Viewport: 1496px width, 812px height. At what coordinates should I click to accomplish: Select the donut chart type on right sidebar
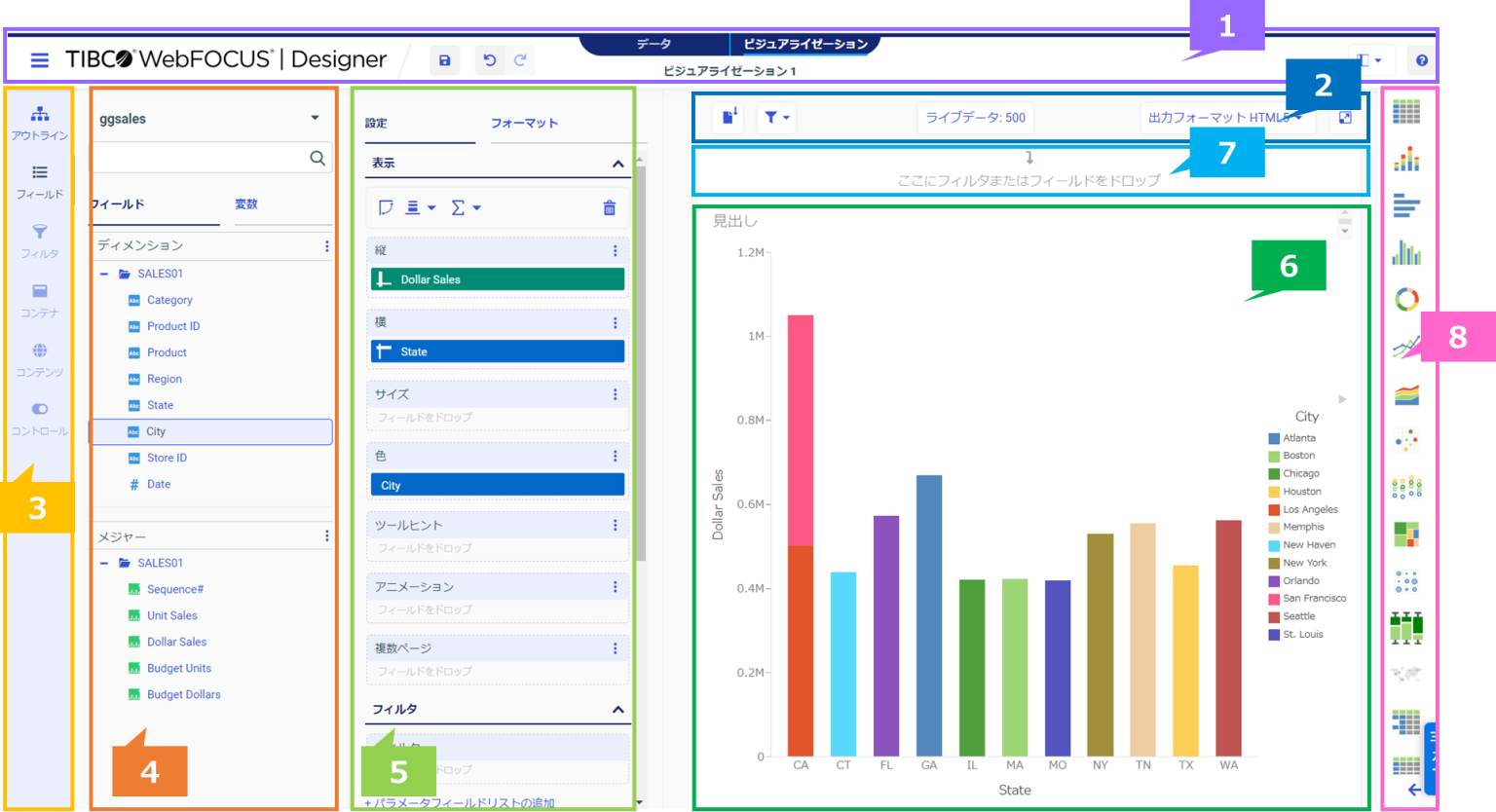tap(1406, 299)
